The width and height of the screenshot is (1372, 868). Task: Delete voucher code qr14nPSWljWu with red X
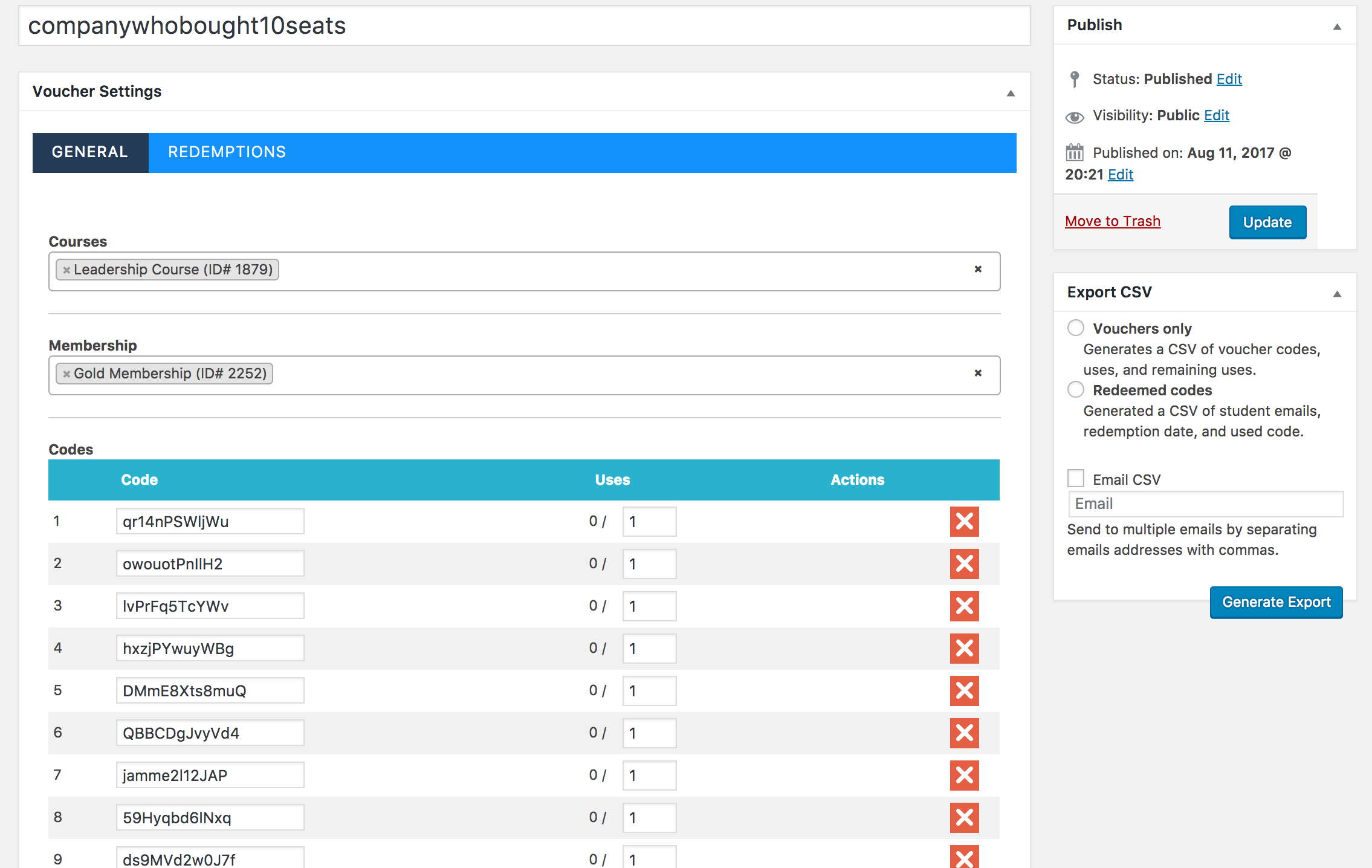pos(964,522)
